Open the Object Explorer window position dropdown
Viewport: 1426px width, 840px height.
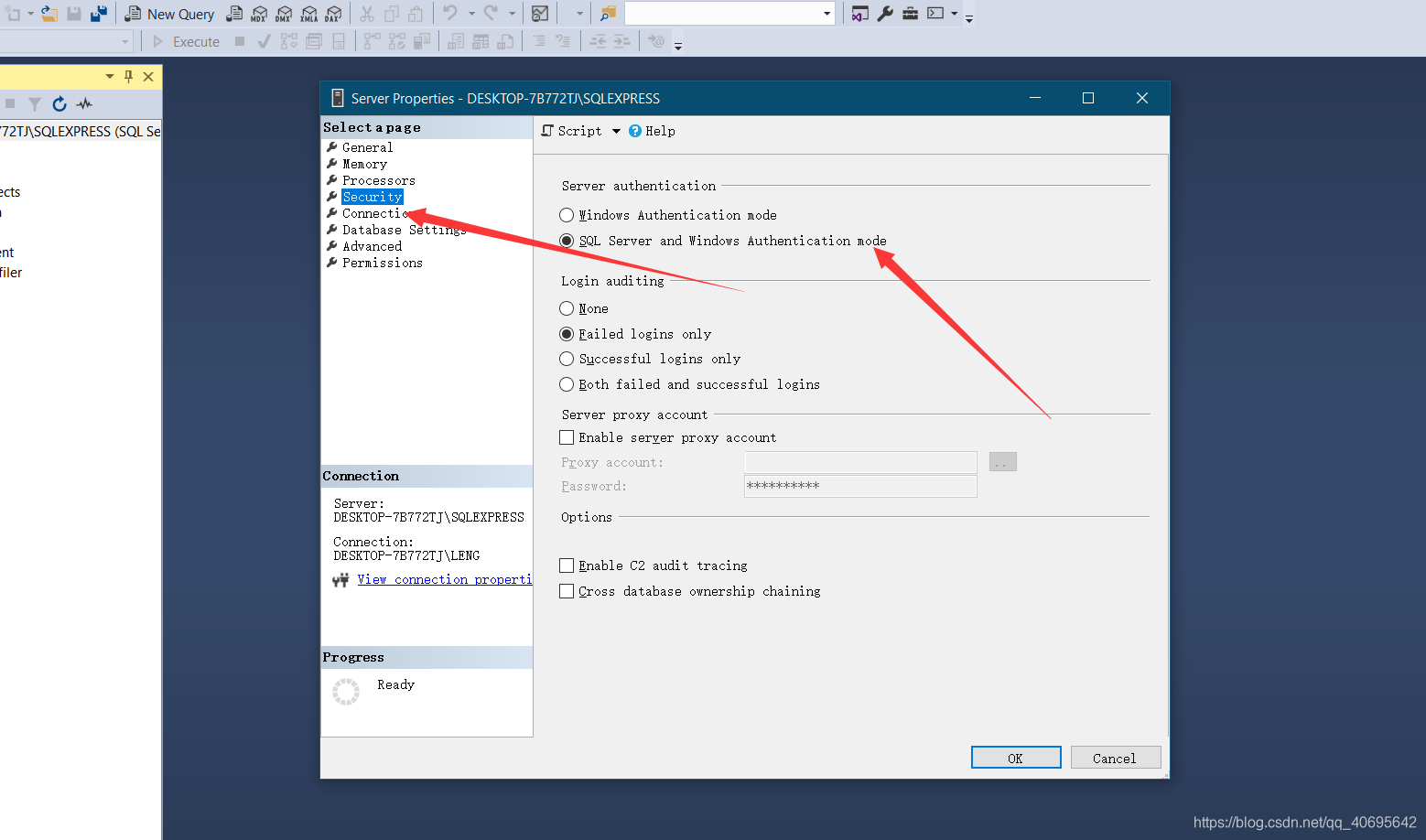110,77
